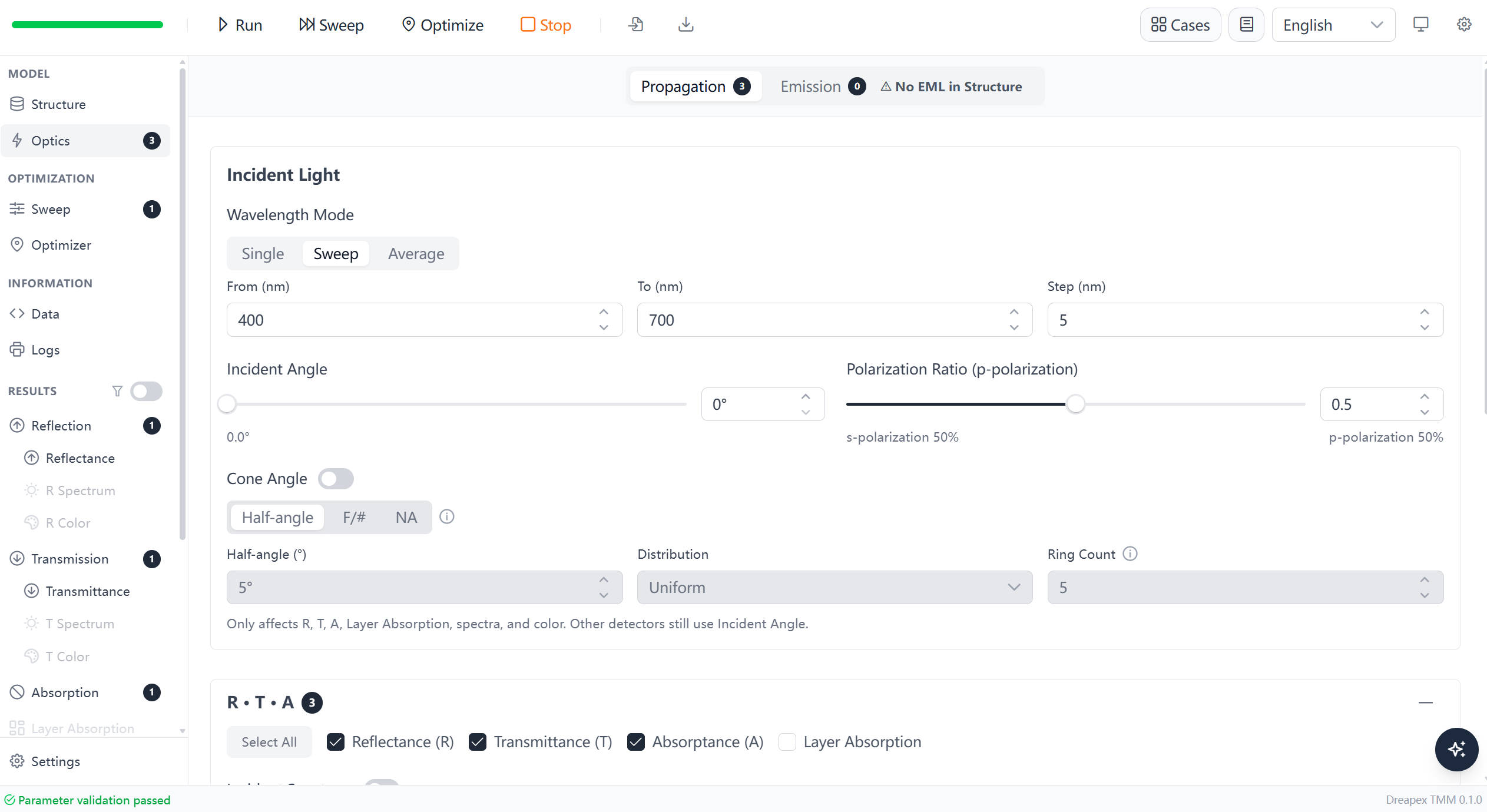Click the Reflectance up-arrow icon
Viewport: 1487px width, 812px height.
click(x=31, y=458)
